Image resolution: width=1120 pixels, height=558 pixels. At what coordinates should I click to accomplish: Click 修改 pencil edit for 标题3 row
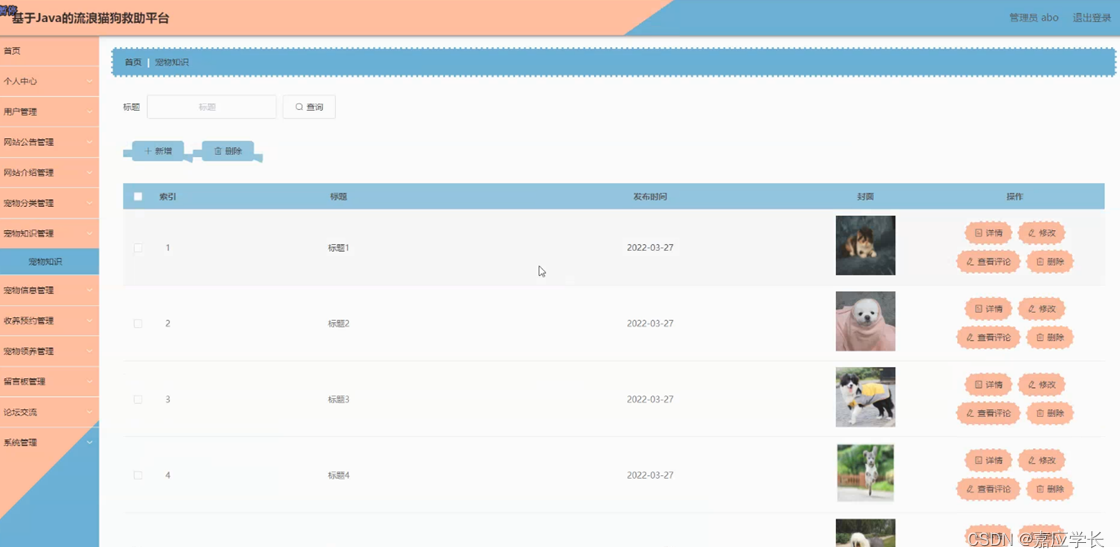(1041, 384)
